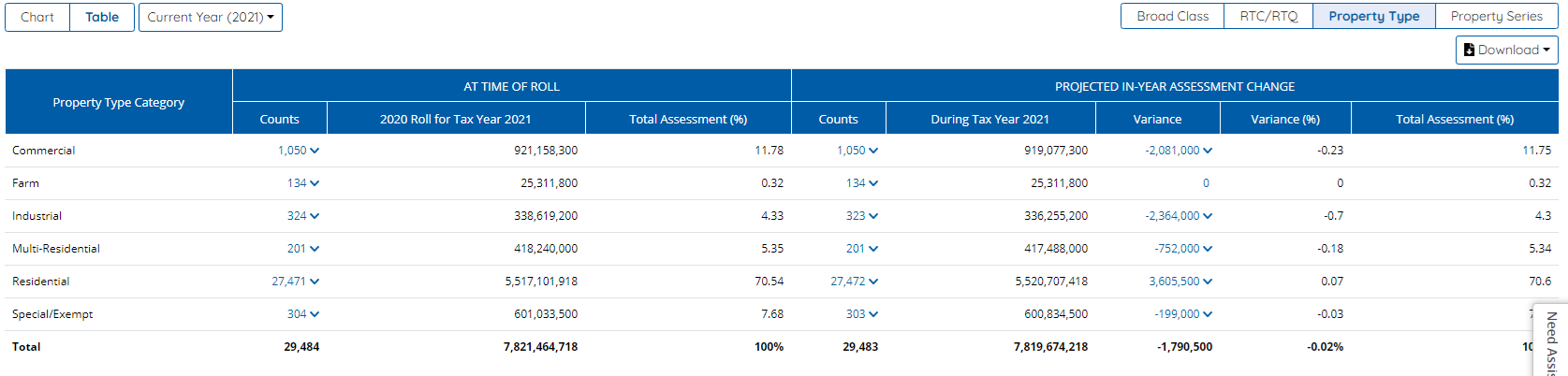Open Farm variance 0 link
This screenshot has width=1568, height=376.
click(1206, 183)
